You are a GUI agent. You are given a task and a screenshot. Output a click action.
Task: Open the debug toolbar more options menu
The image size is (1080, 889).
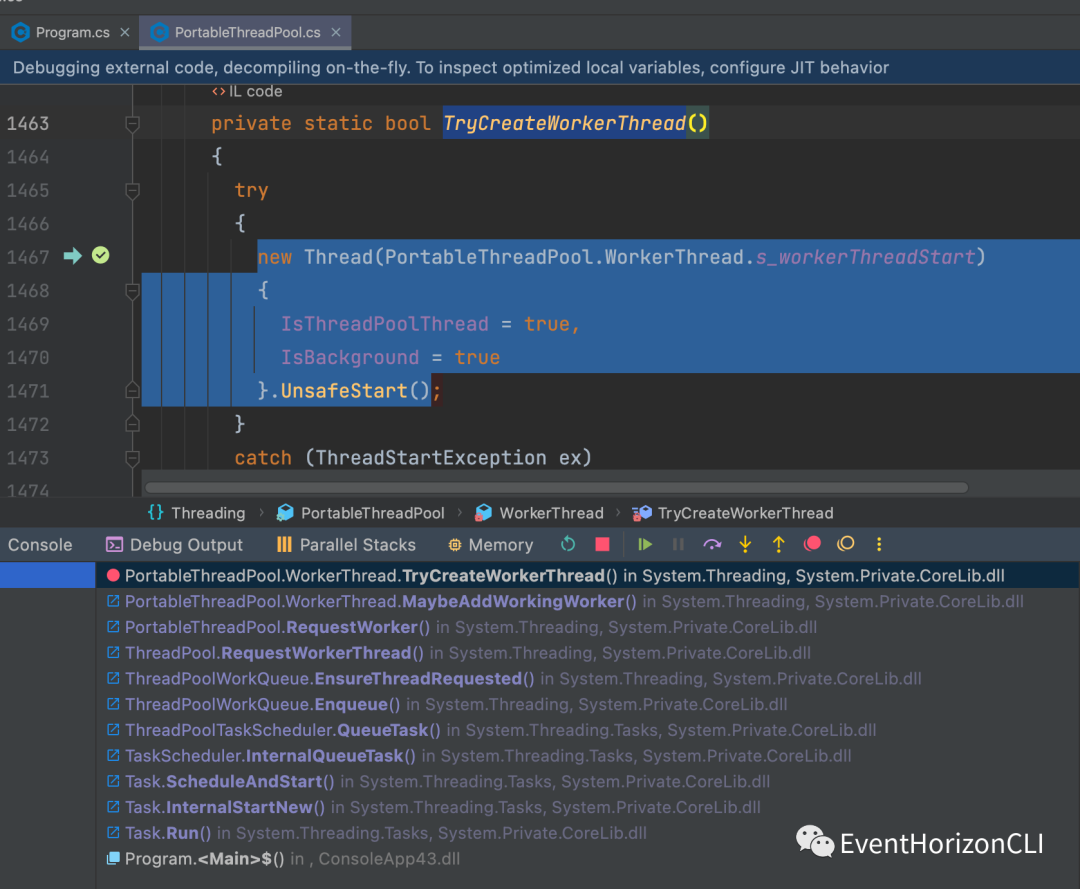[x=879, y=545]
